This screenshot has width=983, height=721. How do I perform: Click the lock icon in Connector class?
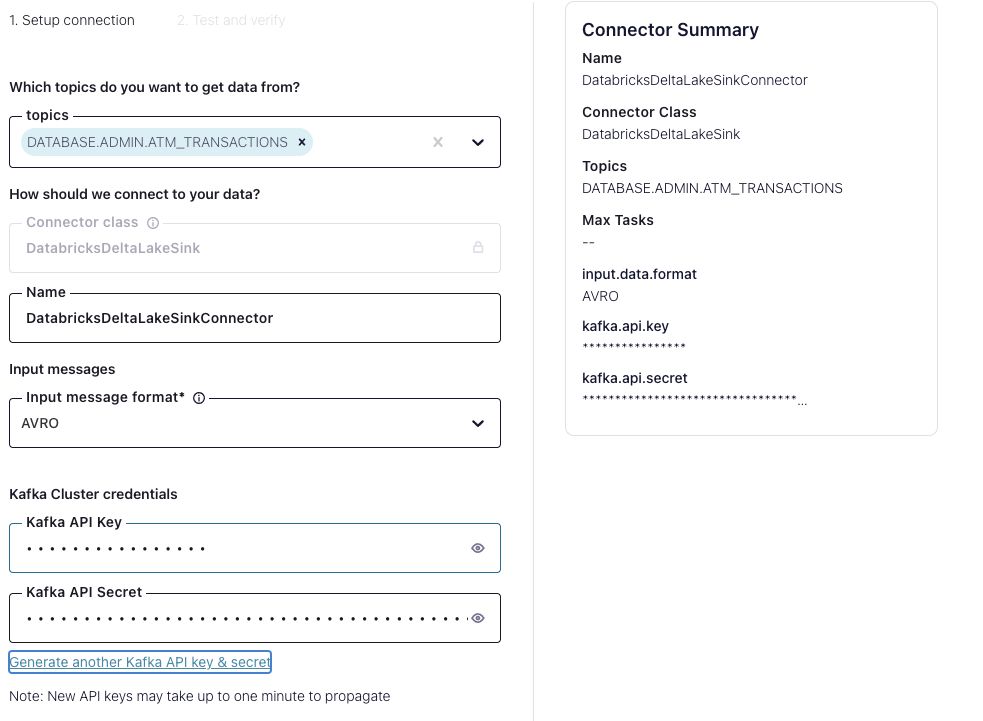point(478,247)
